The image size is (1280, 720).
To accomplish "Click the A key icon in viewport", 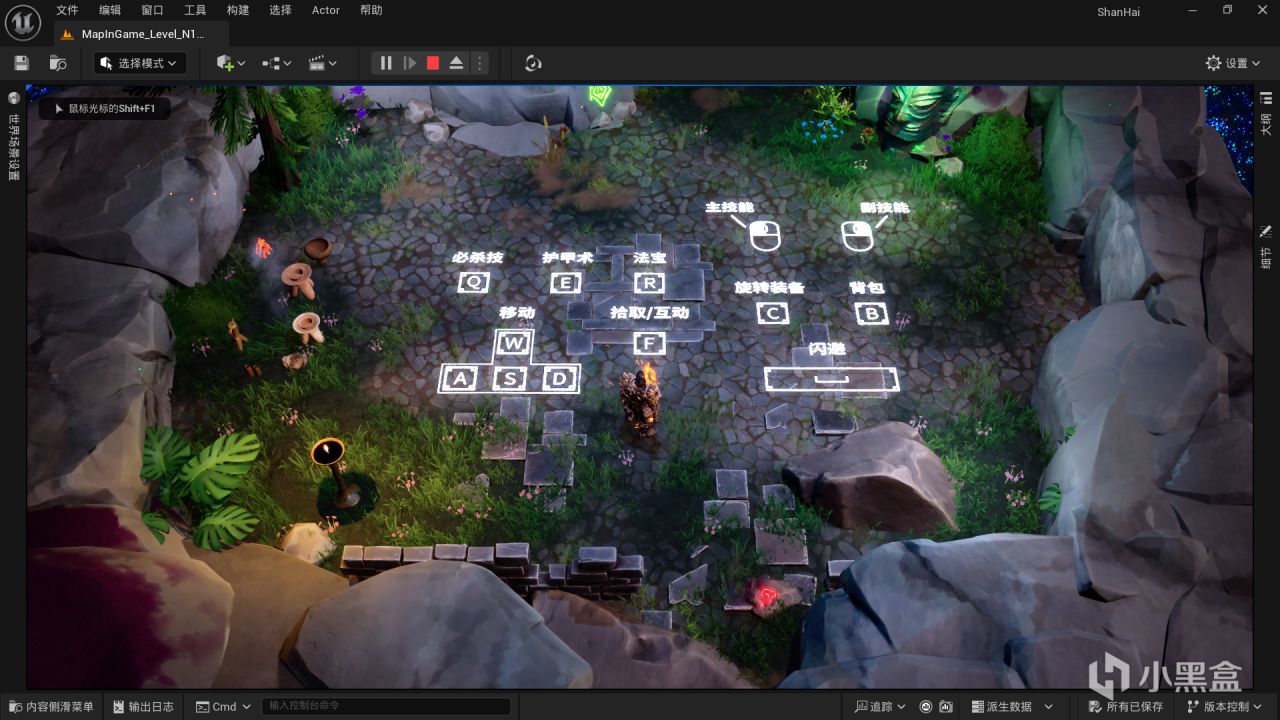I will pyautogui.click(x=459, y=378).
